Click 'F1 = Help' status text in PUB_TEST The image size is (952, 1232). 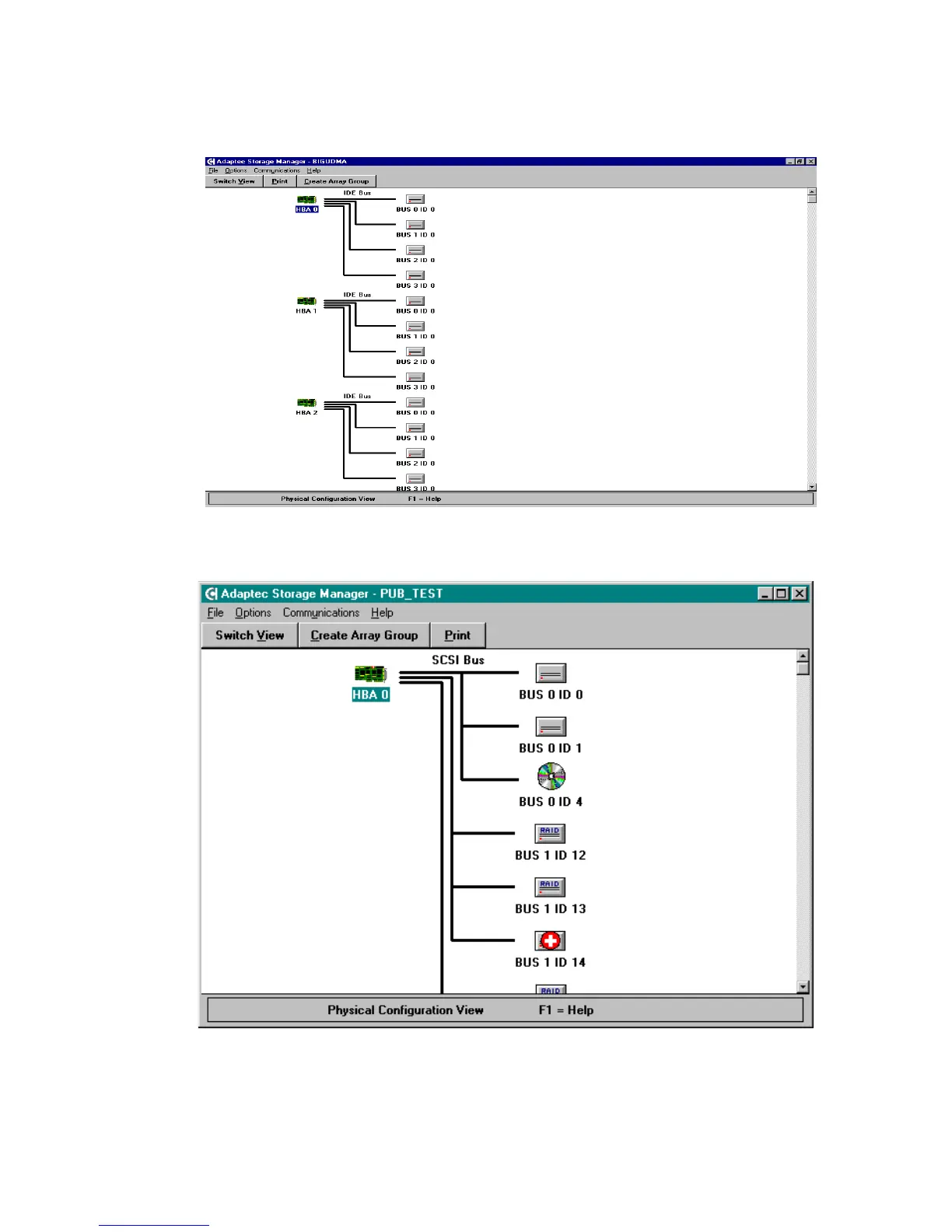click(x=566, y=1010)
